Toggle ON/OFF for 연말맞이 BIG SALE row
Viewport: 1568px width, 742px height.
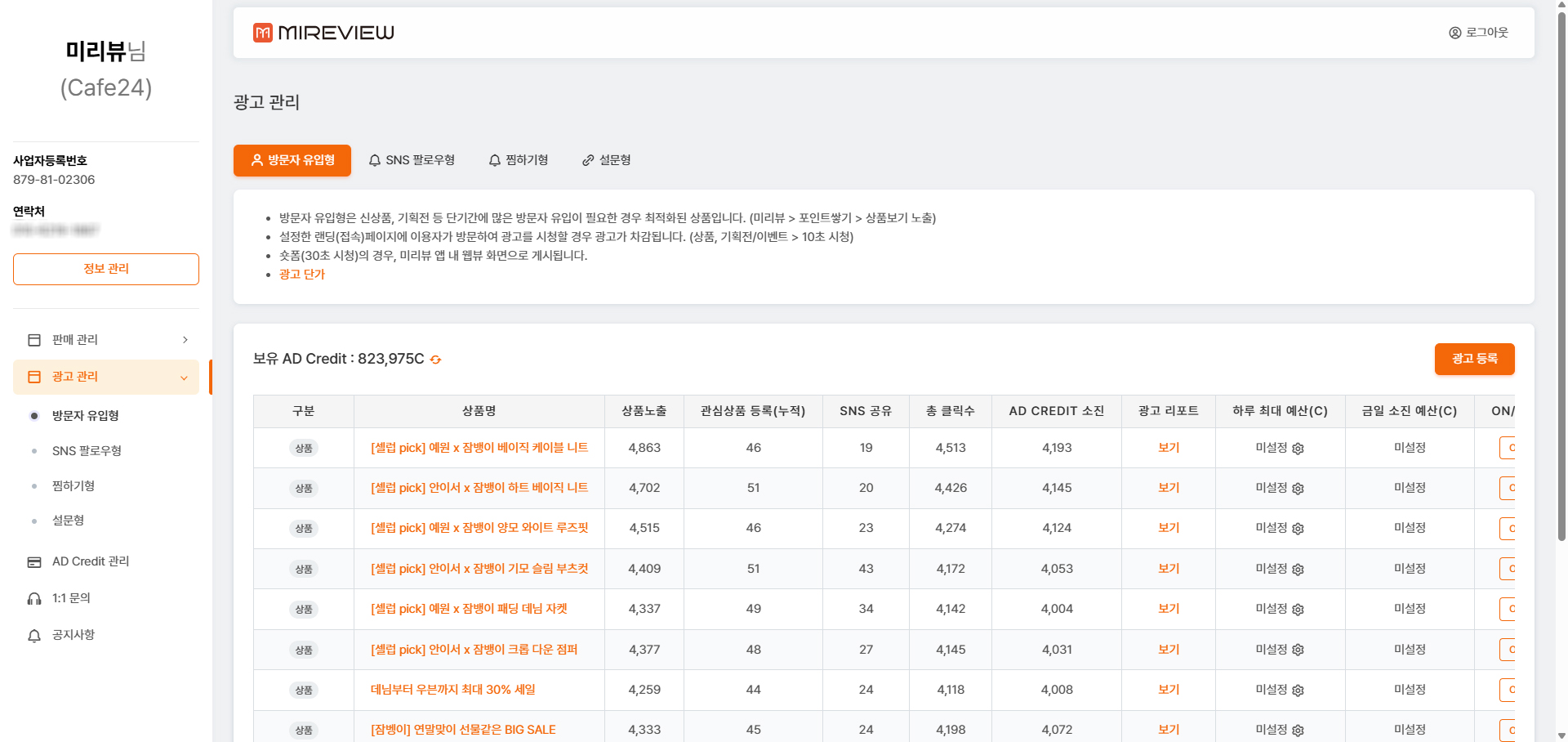click(x=1508, y=730)
